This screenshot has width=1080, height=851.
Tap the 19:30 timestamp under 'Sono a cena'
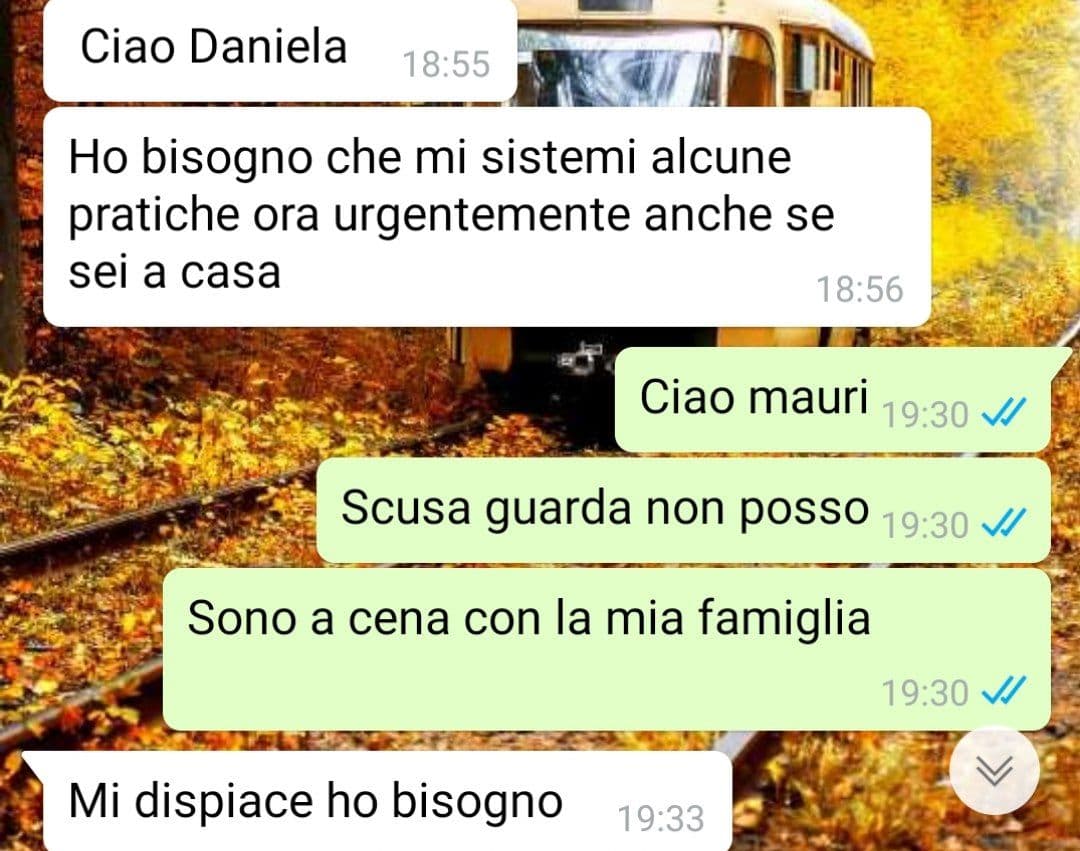(x=925, y=693)
